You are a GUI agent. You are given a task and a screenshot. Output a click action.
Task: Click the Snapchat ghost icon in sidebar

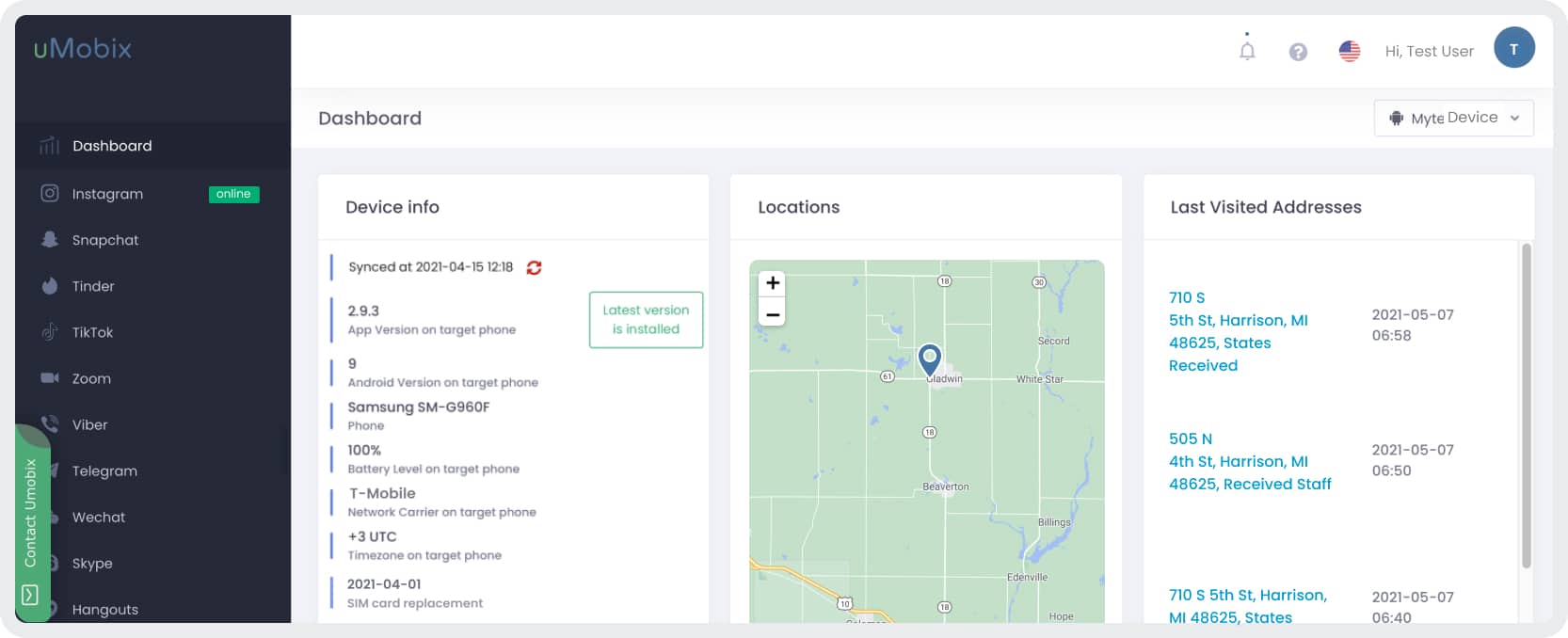49,239
